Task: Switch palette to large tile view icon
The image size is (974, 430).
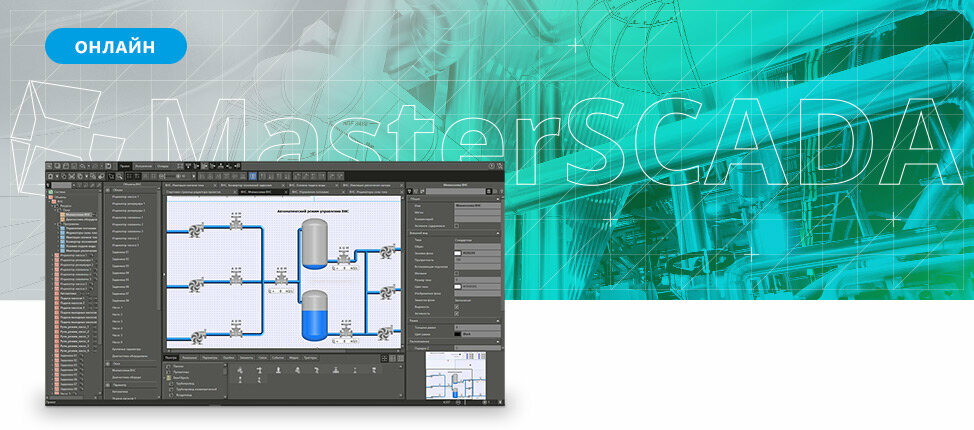Action: click(x=385, y=359)
